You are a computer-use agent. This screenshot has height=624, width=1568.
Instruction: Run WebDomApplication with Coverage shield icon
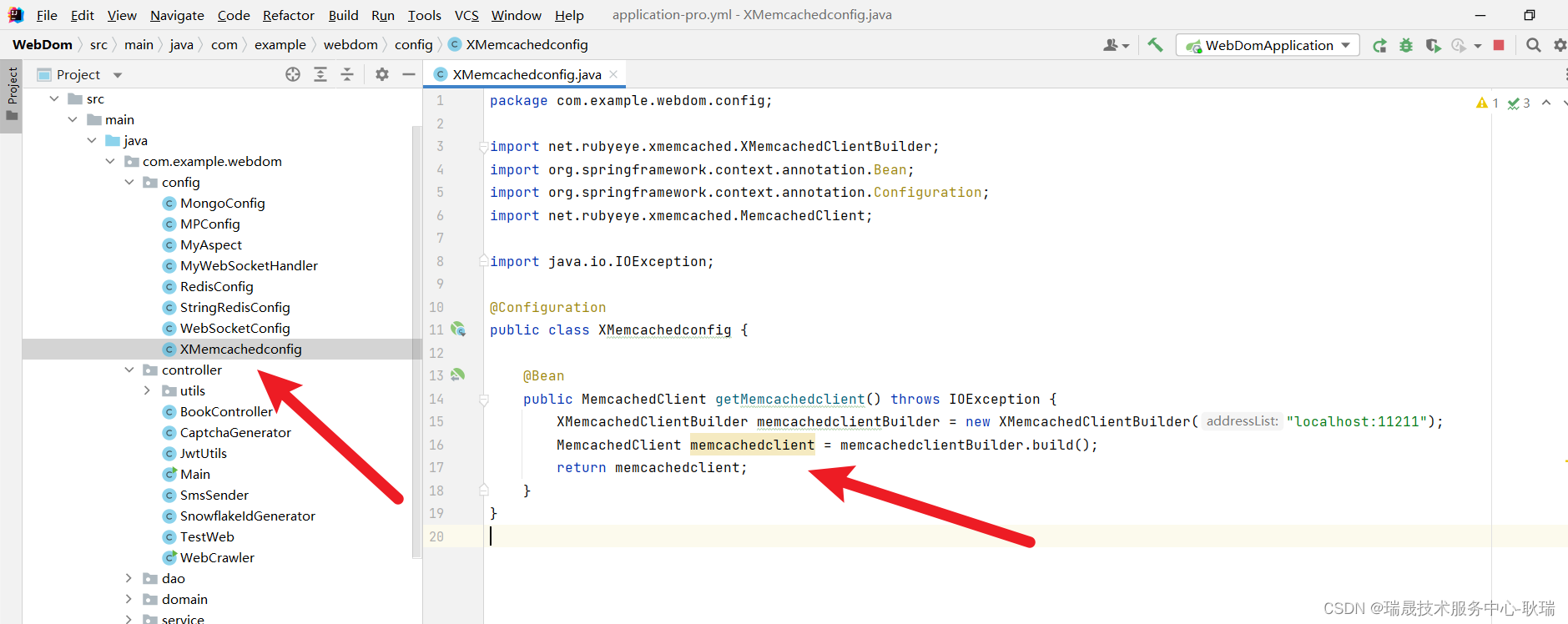click(1433, 45)
